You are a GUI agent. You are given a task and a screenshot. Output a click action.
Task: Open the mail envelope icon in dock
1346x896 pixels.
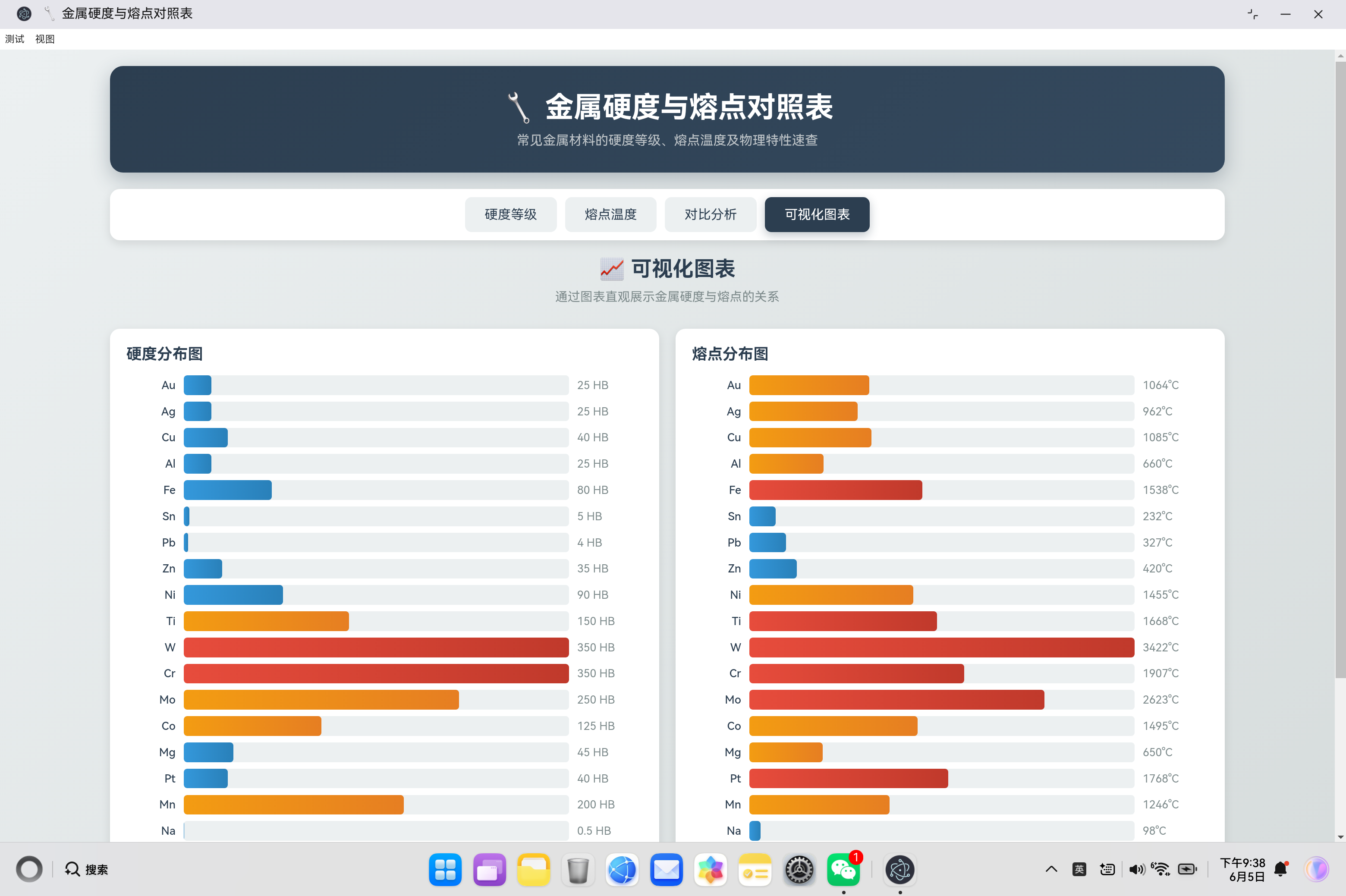point(667,869)
